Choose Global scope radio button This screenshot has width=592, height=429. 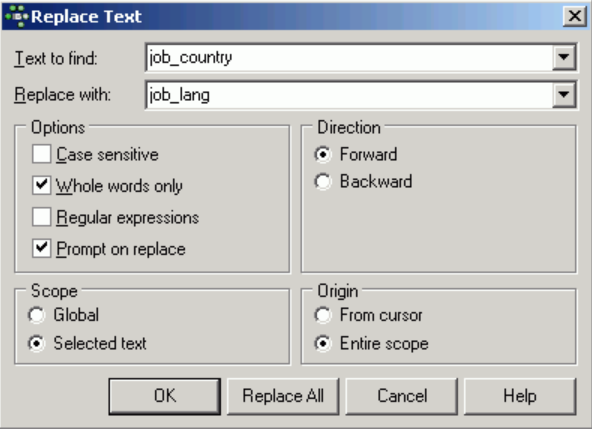point(37,315)
